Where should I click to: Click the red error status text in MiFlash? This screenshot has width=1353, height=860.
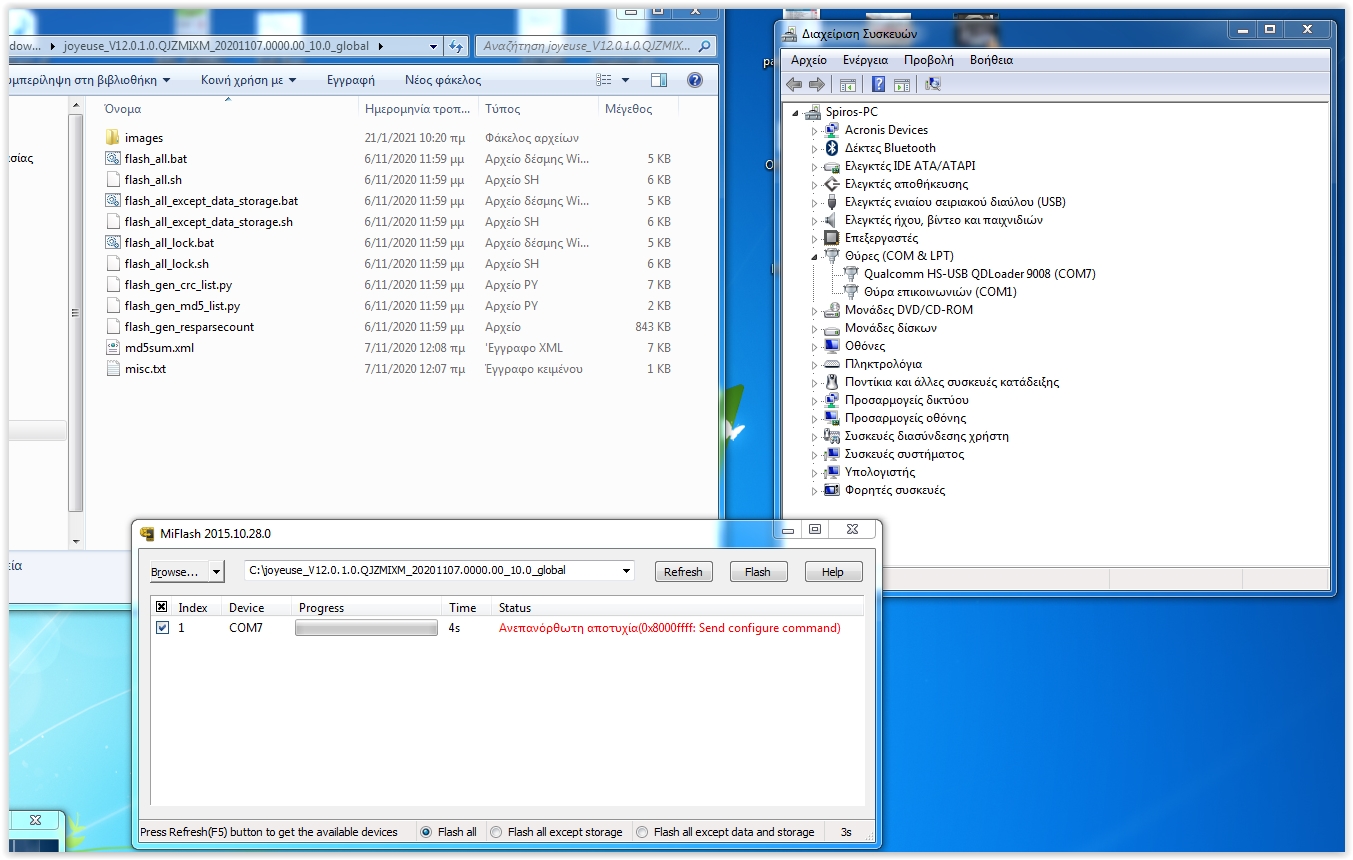tap(670, 628)
